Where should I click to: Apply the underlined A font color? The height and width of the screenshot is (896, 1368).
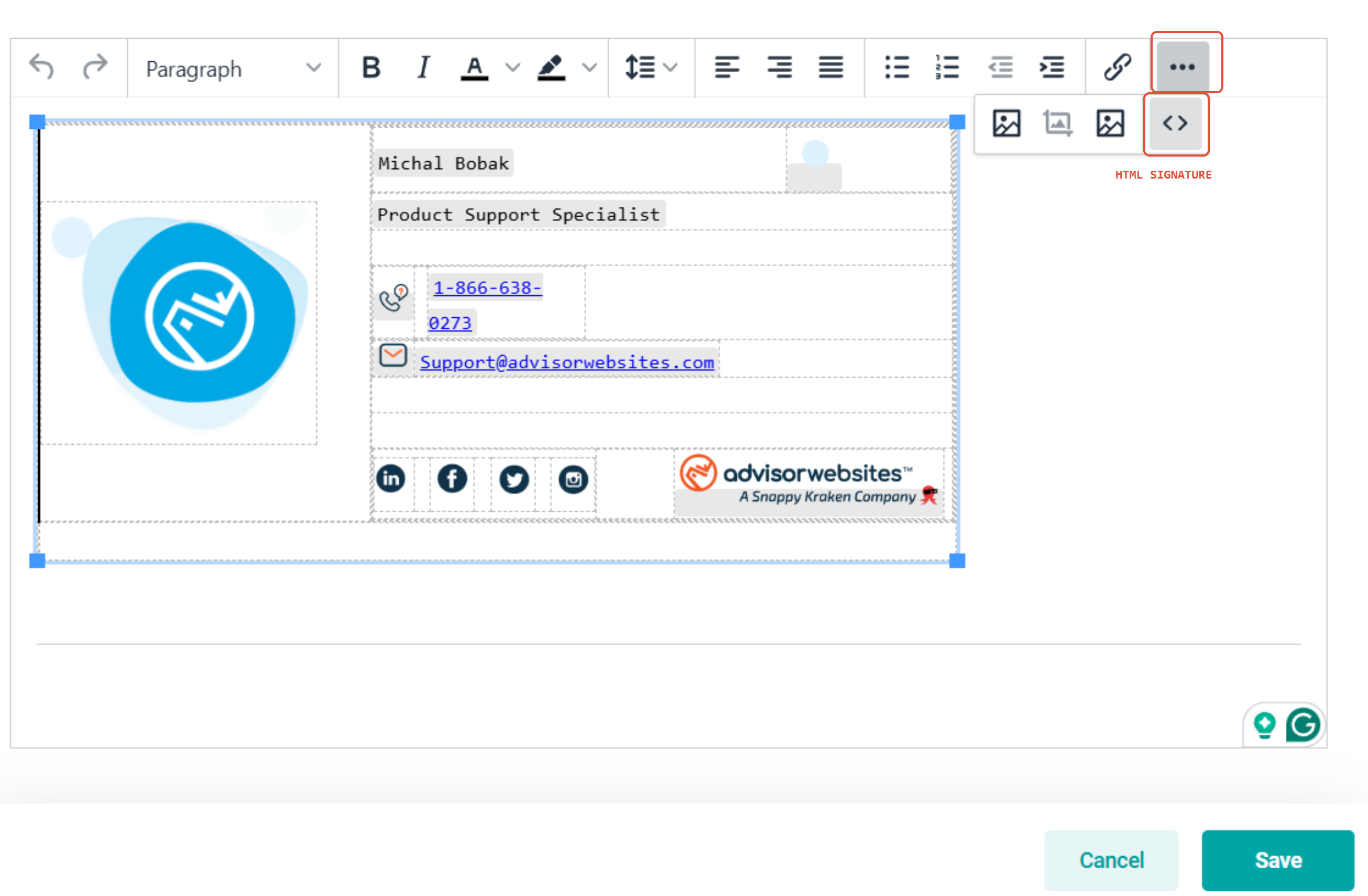[474, 68]
